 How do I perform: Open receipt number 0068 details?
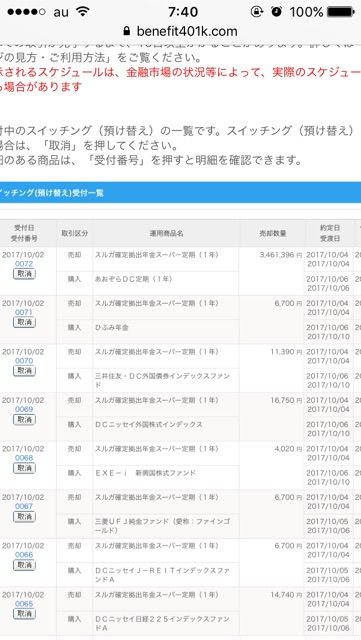coord(24,458)
